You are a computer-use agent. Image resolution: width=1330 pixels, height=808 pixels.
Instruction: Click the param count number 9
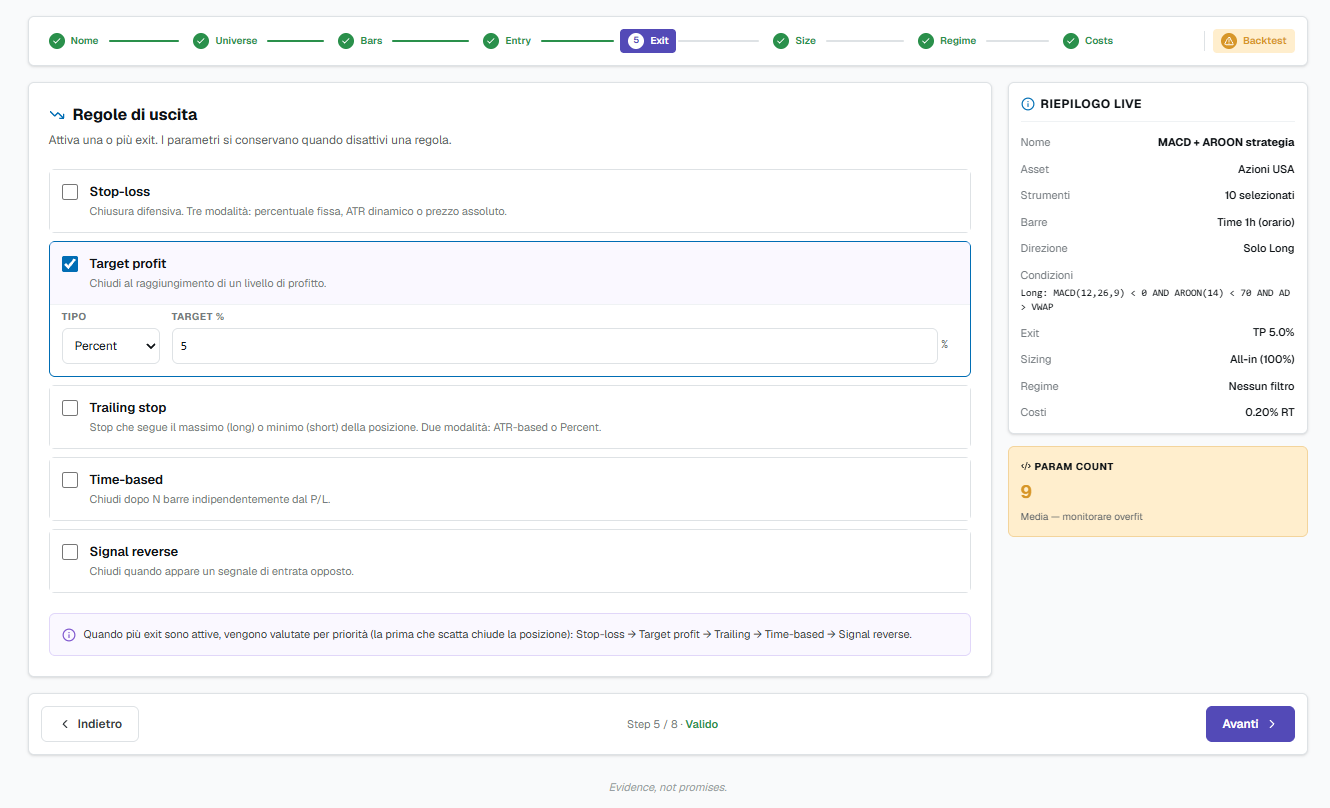[1026, 492]
